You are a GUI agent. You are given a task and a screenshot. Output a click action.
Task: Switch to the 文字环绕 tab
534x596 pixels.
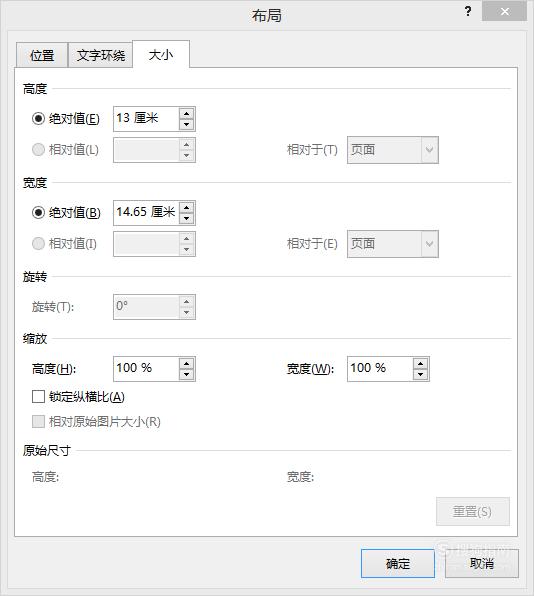click(101, 55)
